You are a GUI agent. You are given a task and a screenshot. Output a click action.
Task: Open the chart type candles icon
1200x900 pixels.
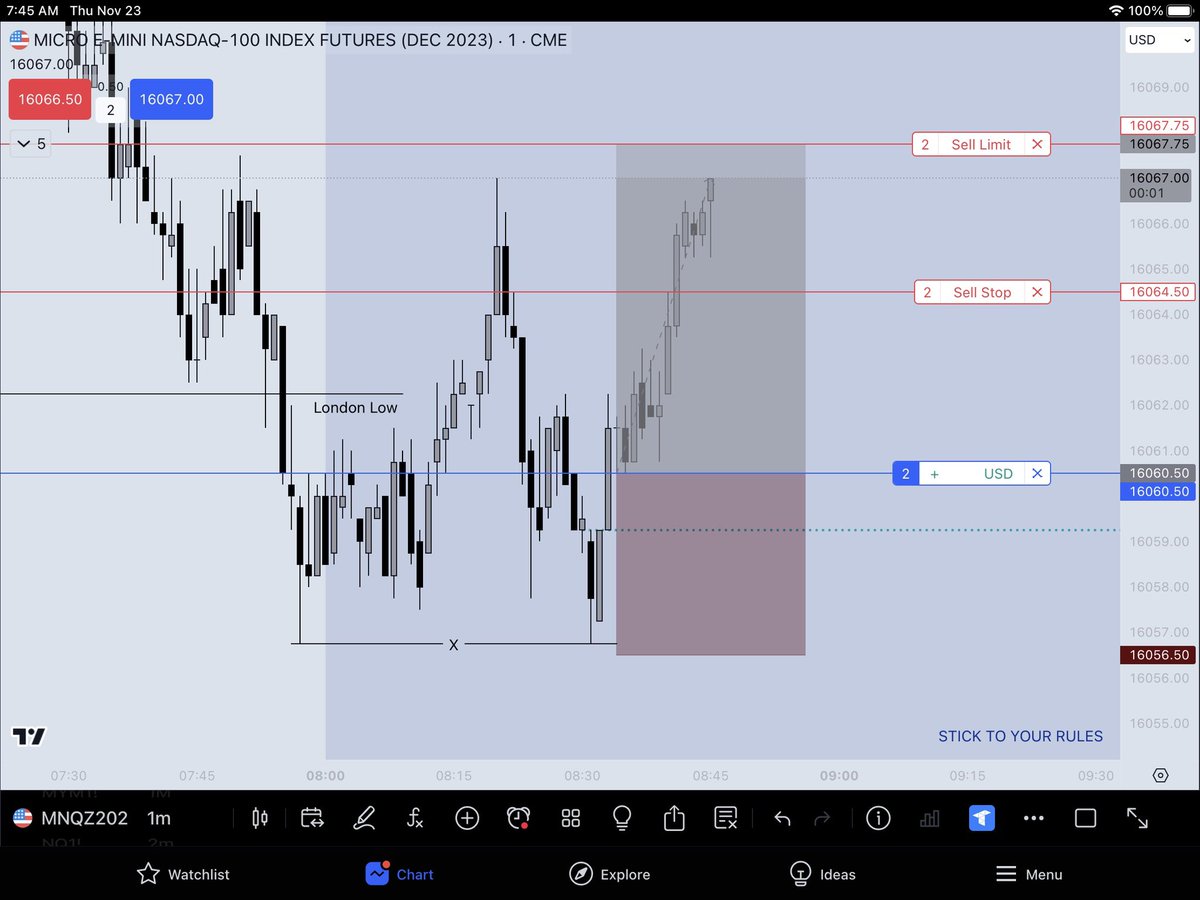260,818
